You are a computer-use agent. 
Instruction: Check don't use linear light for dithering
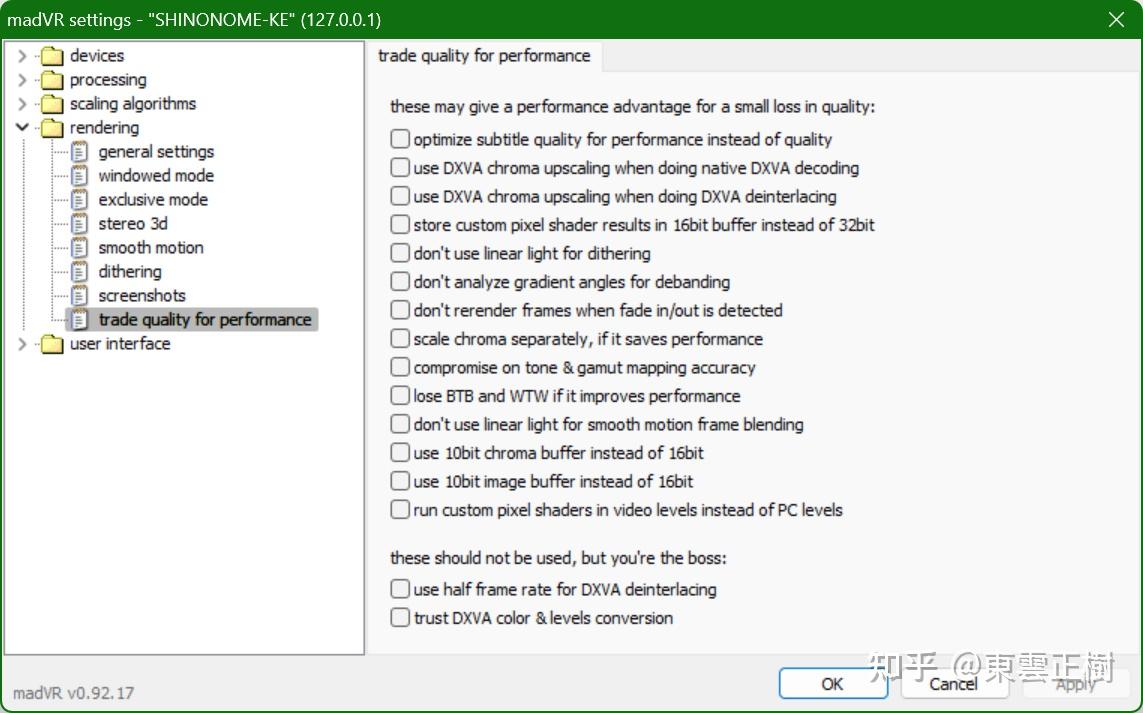pyautogui.click(x=399, y=253)
